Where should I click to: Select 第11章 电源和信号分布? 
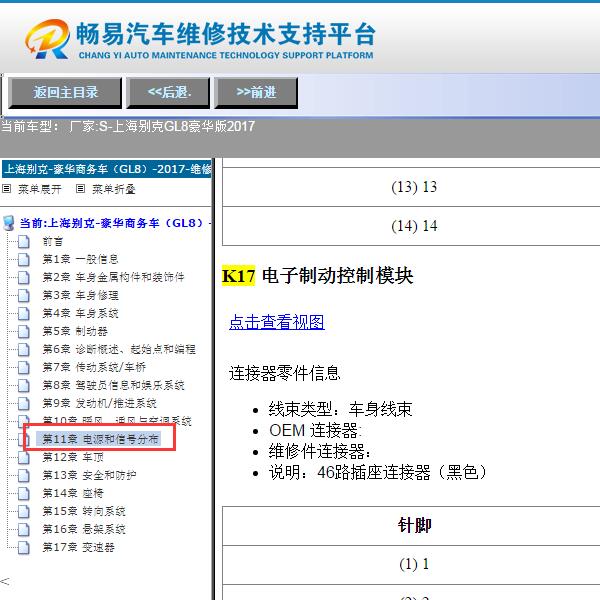100,439
